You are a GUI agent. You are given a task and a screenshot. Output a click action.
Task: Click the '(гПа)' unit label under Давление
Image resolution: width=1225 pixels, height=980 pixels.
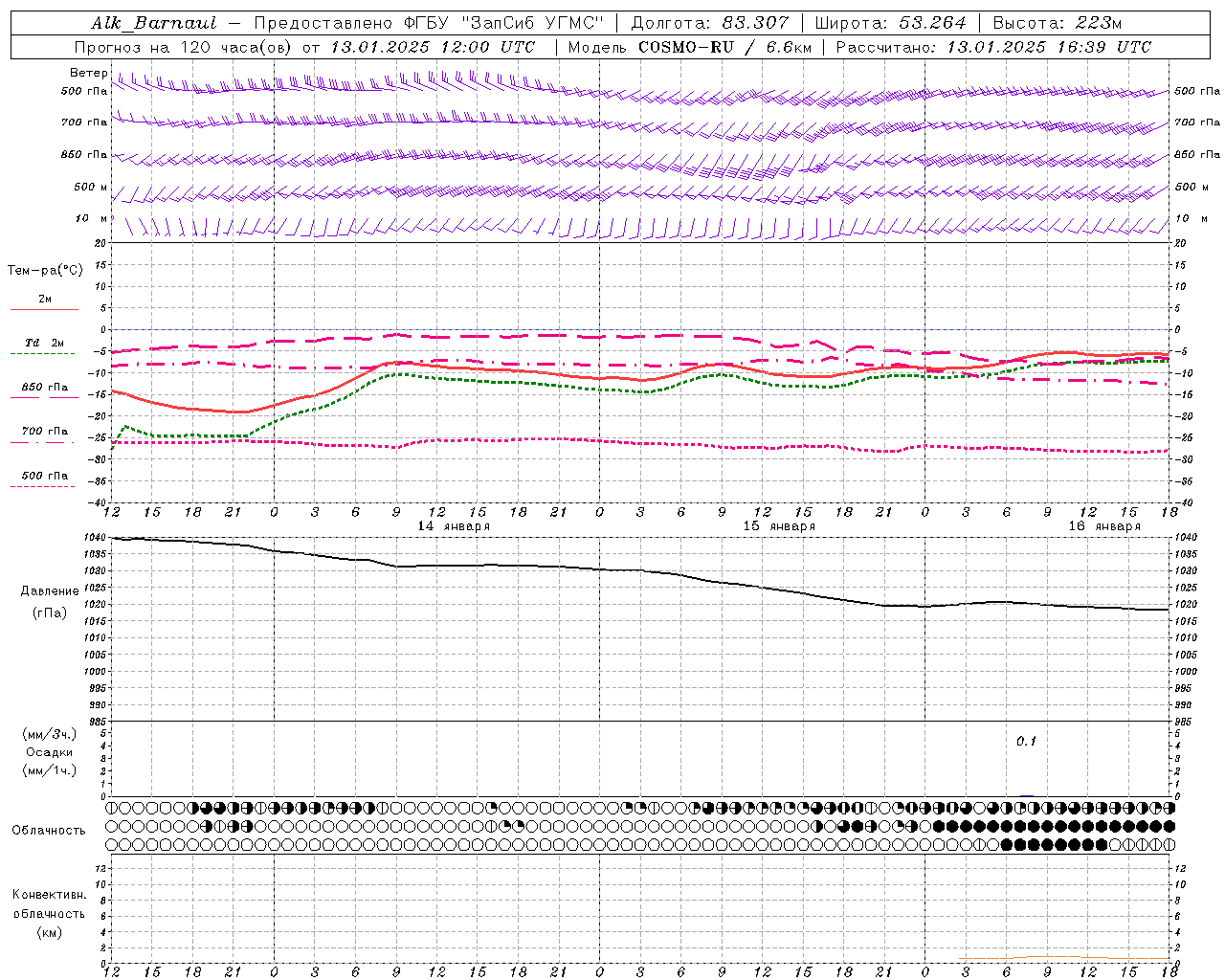coord(50,613)
